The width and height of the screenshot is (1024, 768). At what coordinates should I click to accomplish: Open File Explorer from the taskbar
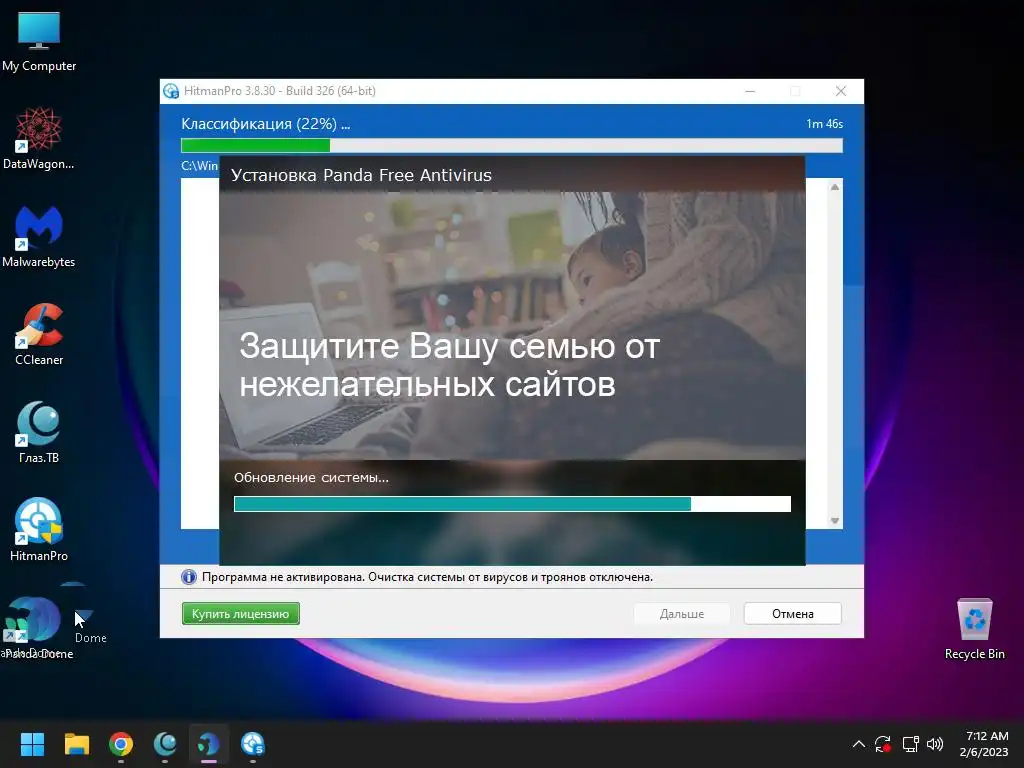tap(76, 744)
